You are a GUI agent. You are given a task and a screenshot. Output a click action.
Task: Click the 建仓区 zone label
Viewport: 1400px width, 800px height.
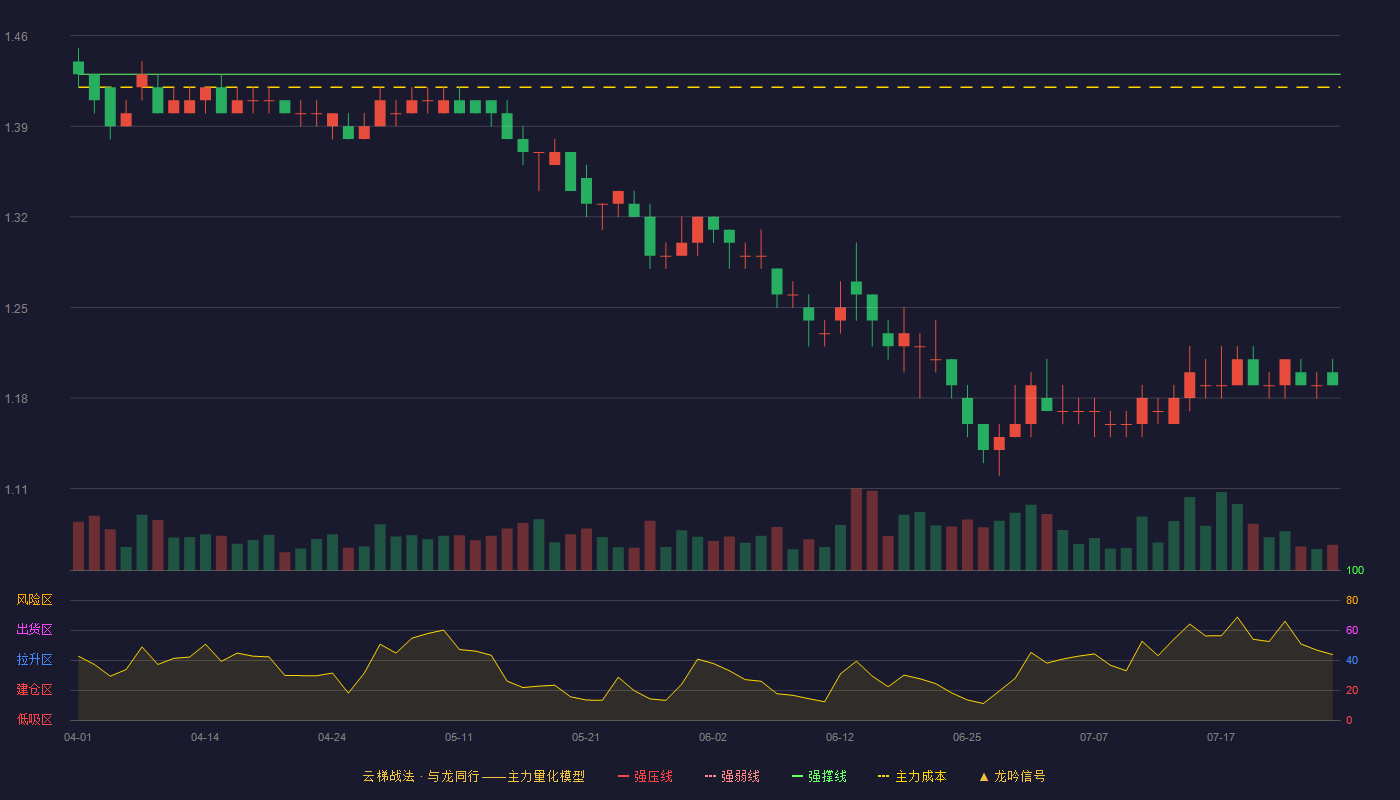tap(34, 690)
